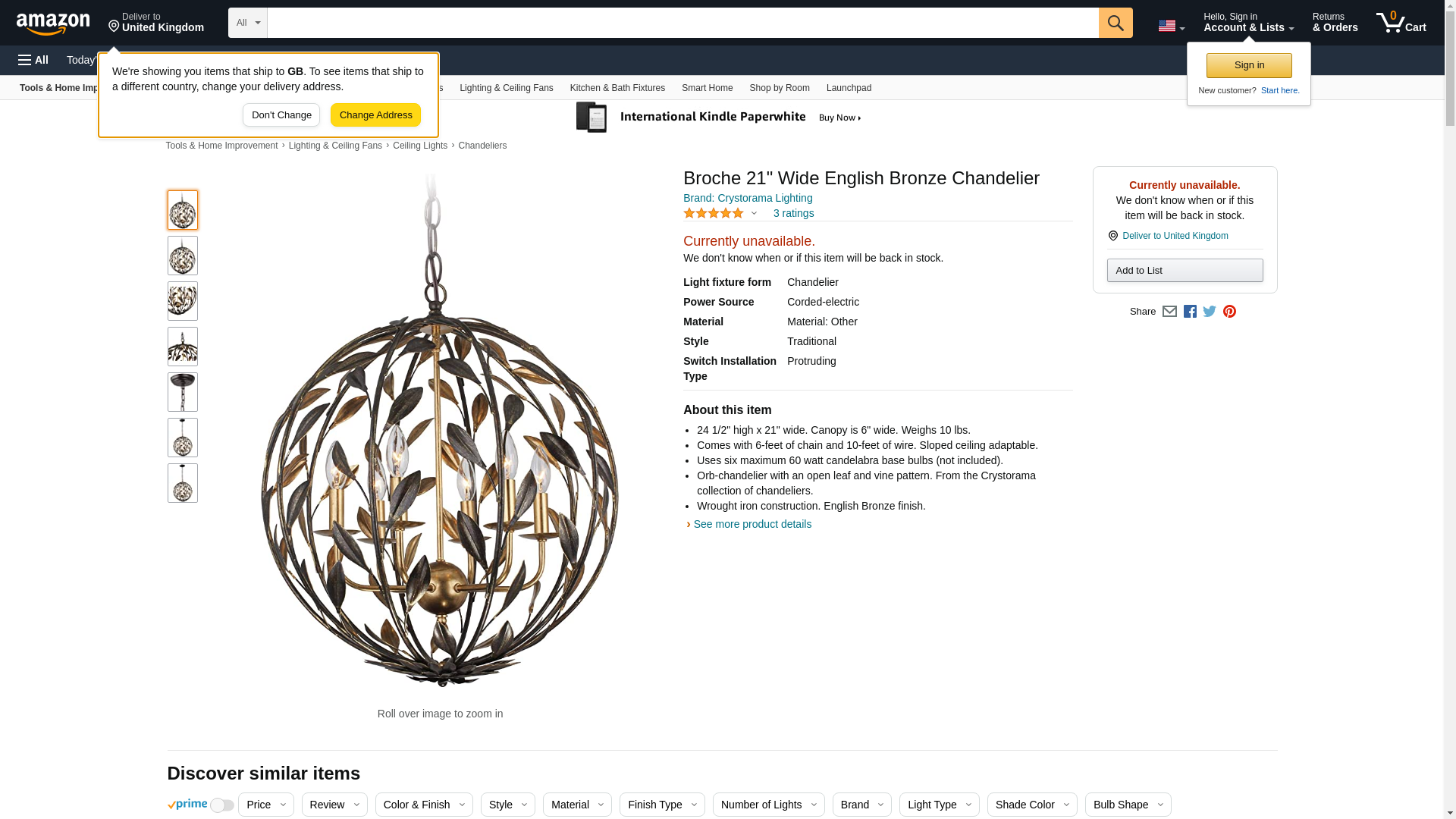Click into the Amazon search field
Viewport: 1456px width, 819px height.
click(682, 23)
